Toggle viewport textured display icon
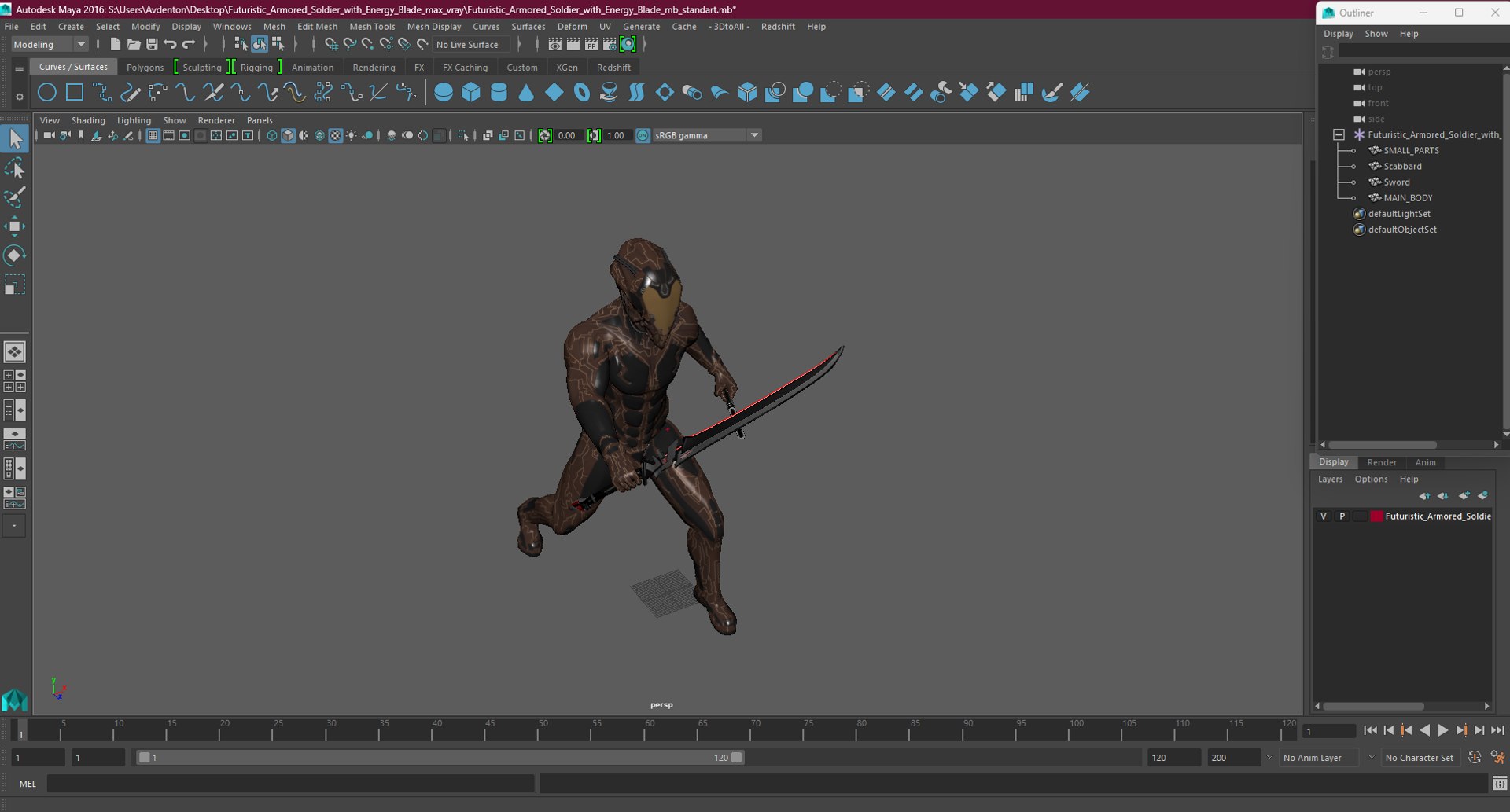This screenshot has width=1510, height=812. point(335,136)
